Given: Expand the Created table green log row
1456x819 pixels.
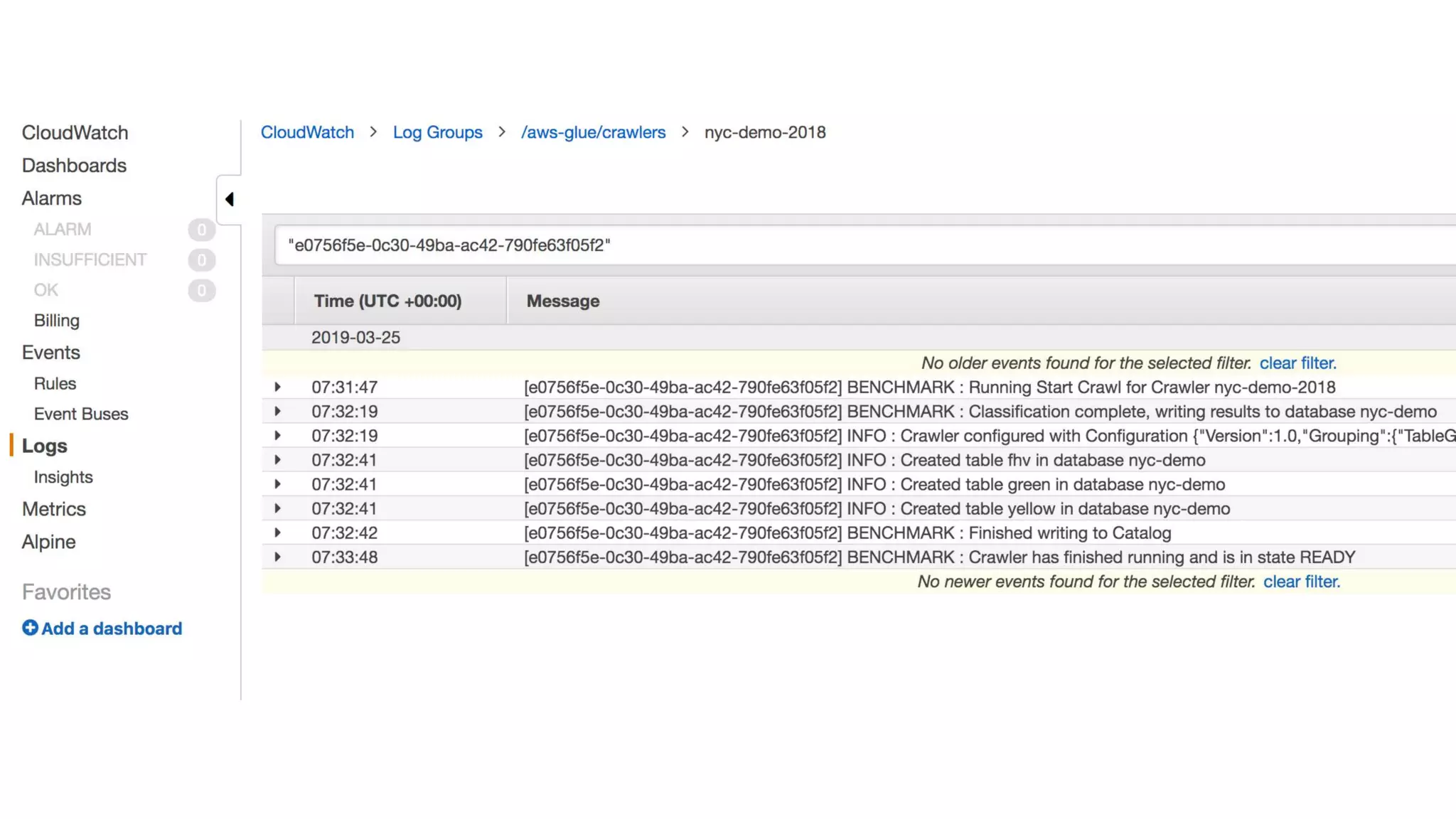Looking at the screenshot, I should click(x=277, y=484).
